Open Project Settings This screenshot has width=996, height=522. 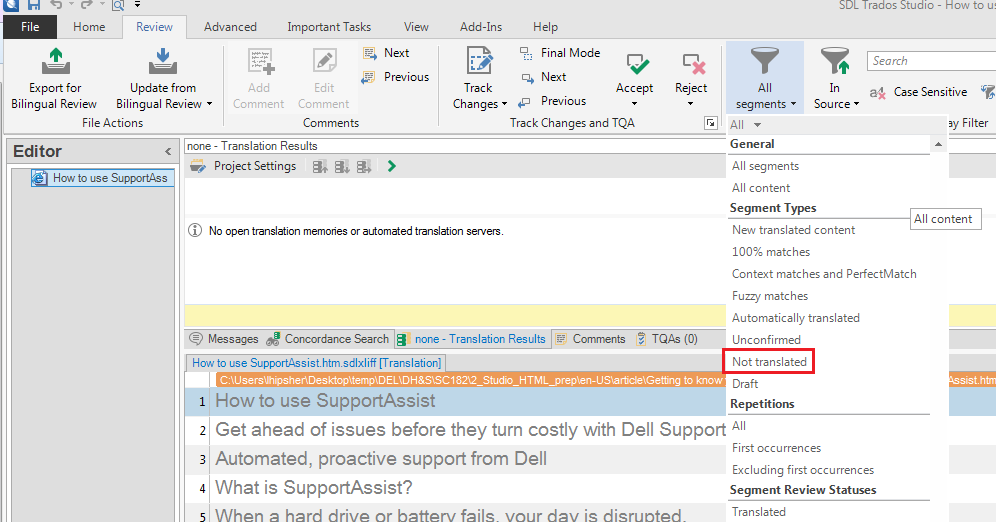(x=243, y=166)
